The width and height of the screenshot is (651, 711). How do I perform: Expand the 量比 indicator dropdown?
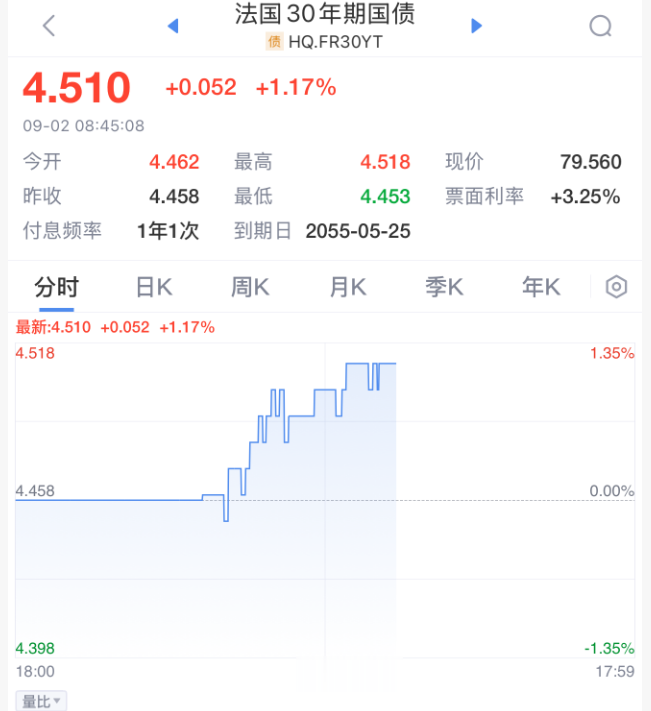point(41,701)
